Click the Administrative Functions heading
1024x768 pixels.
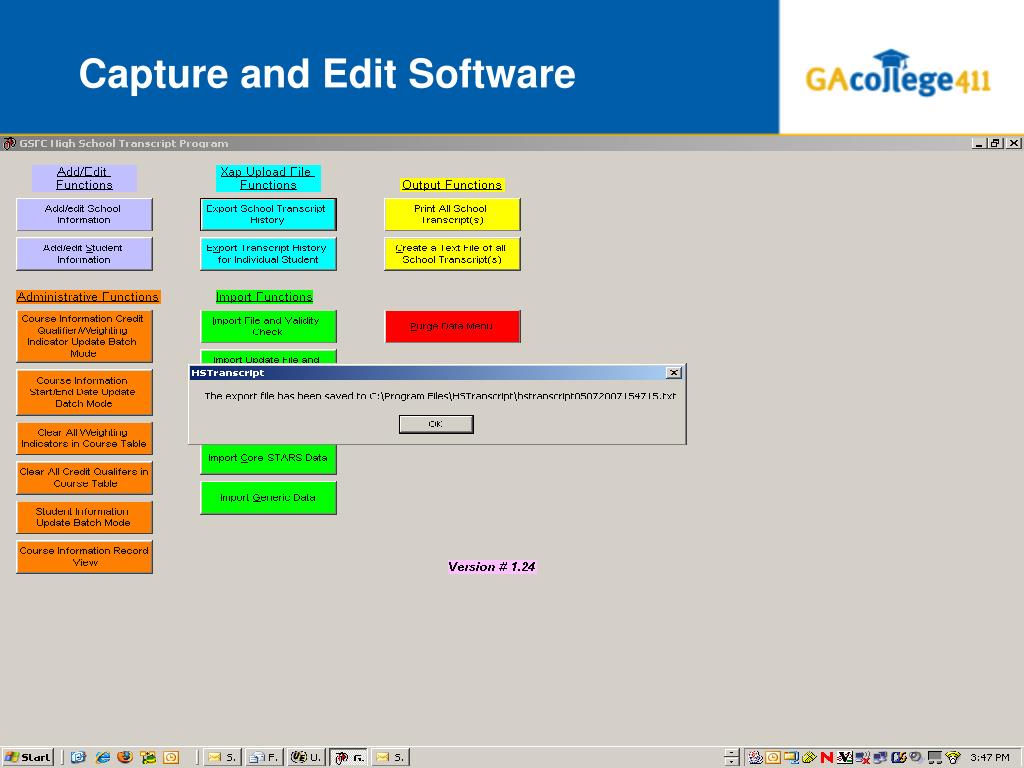click(88, 296)
